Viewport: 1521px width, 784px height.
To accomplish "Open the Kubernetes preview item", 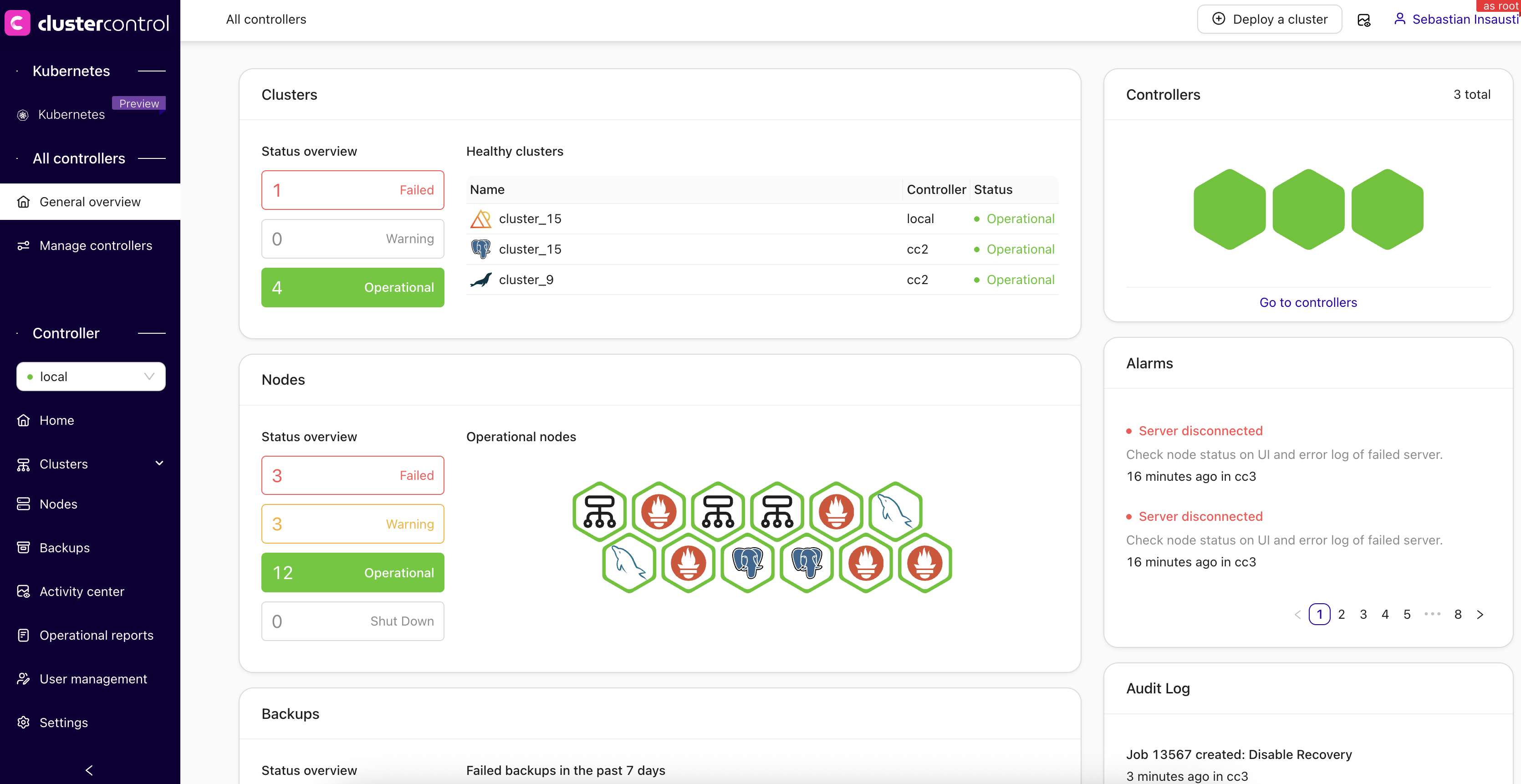I will click(x=71, y=115).
